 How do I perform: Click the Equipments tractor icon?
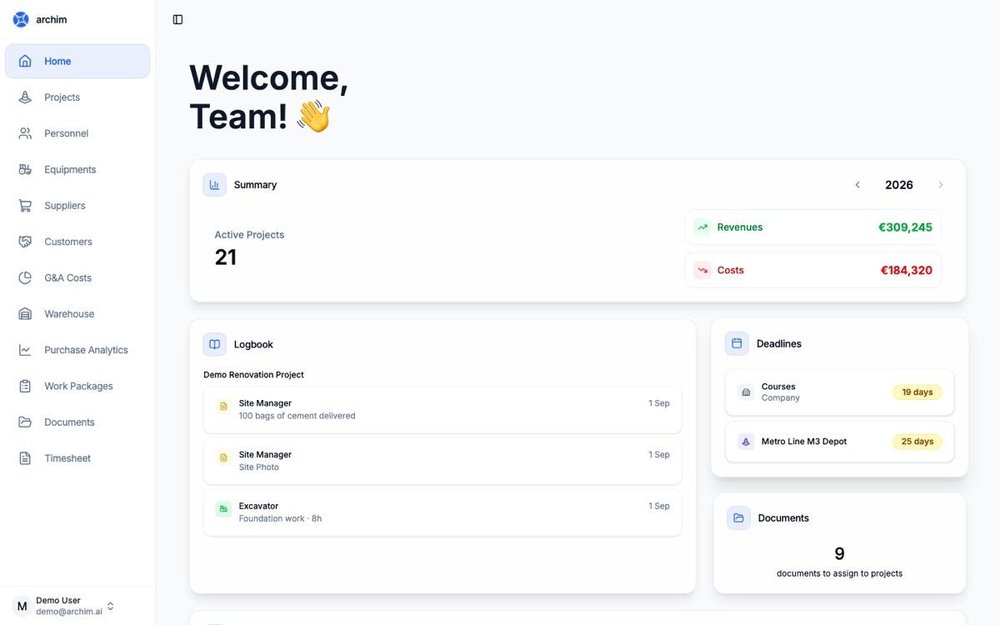coord(25,170)
